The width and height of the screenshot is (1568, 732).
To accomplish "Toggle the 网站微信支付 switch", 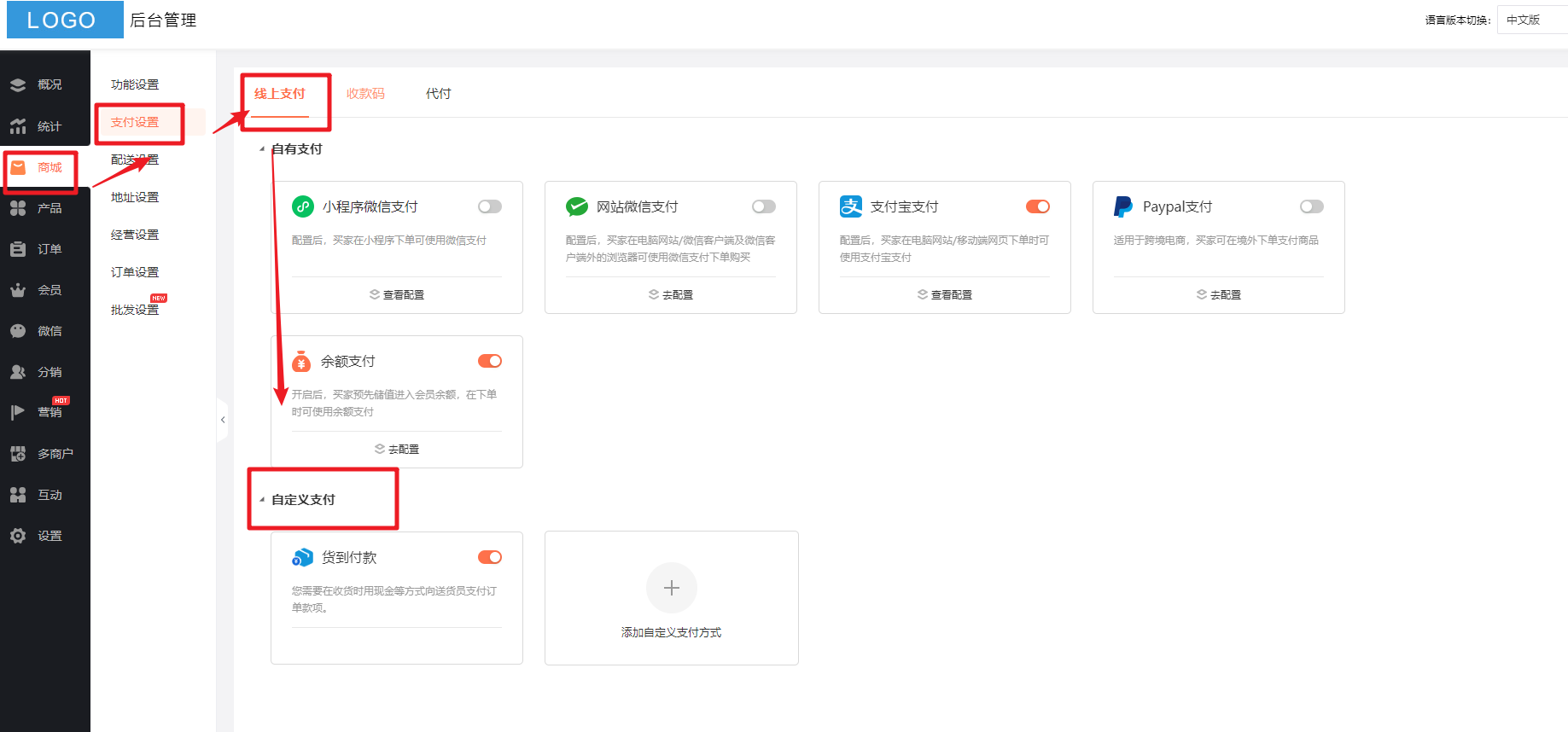I will pos(764,206).
